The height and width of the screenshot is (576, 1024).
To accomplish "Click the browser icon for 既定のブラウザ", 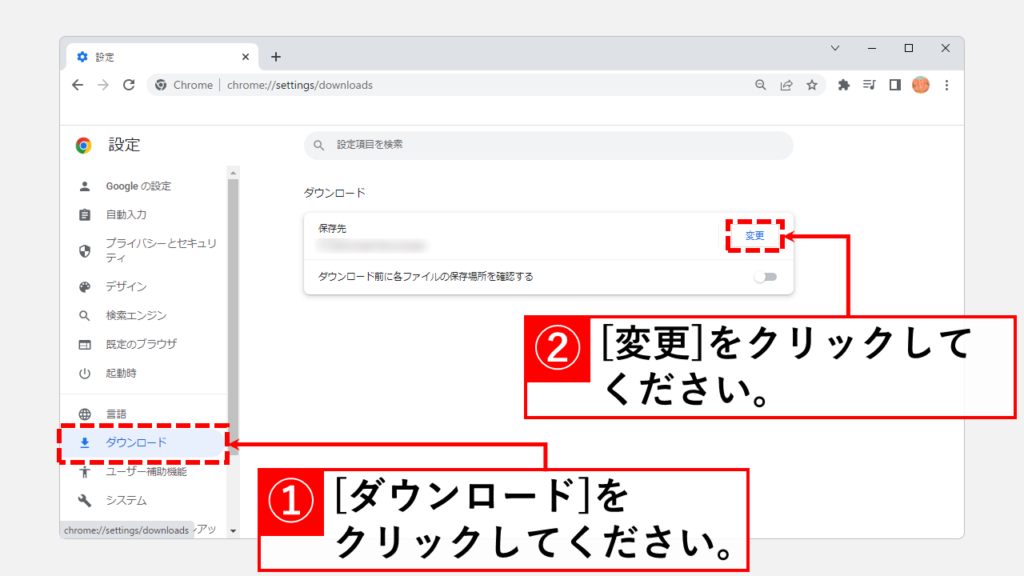I will pos(84,344).
